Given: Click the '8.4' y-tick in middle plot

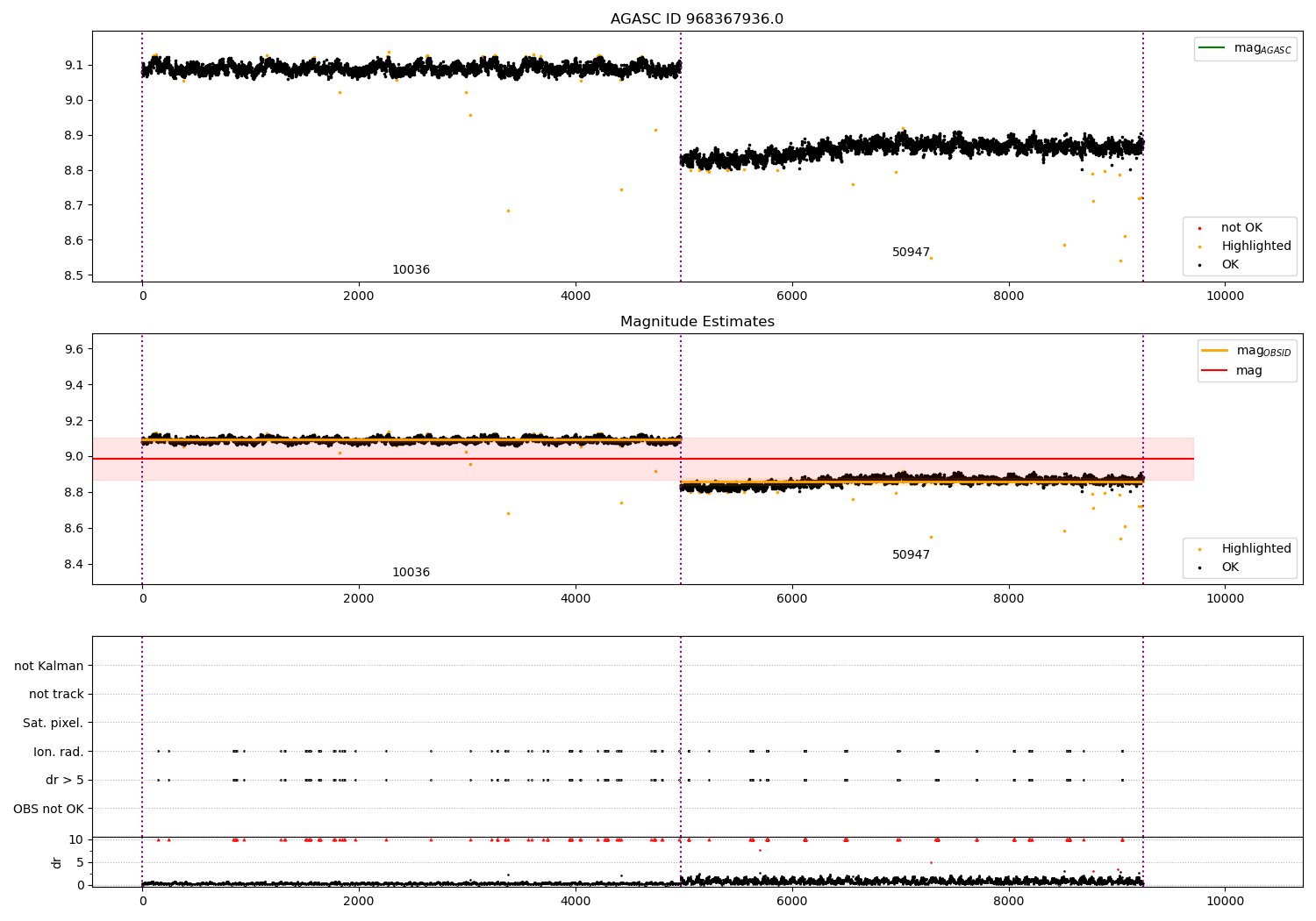Looking at the screenshot, I should 74,565.
